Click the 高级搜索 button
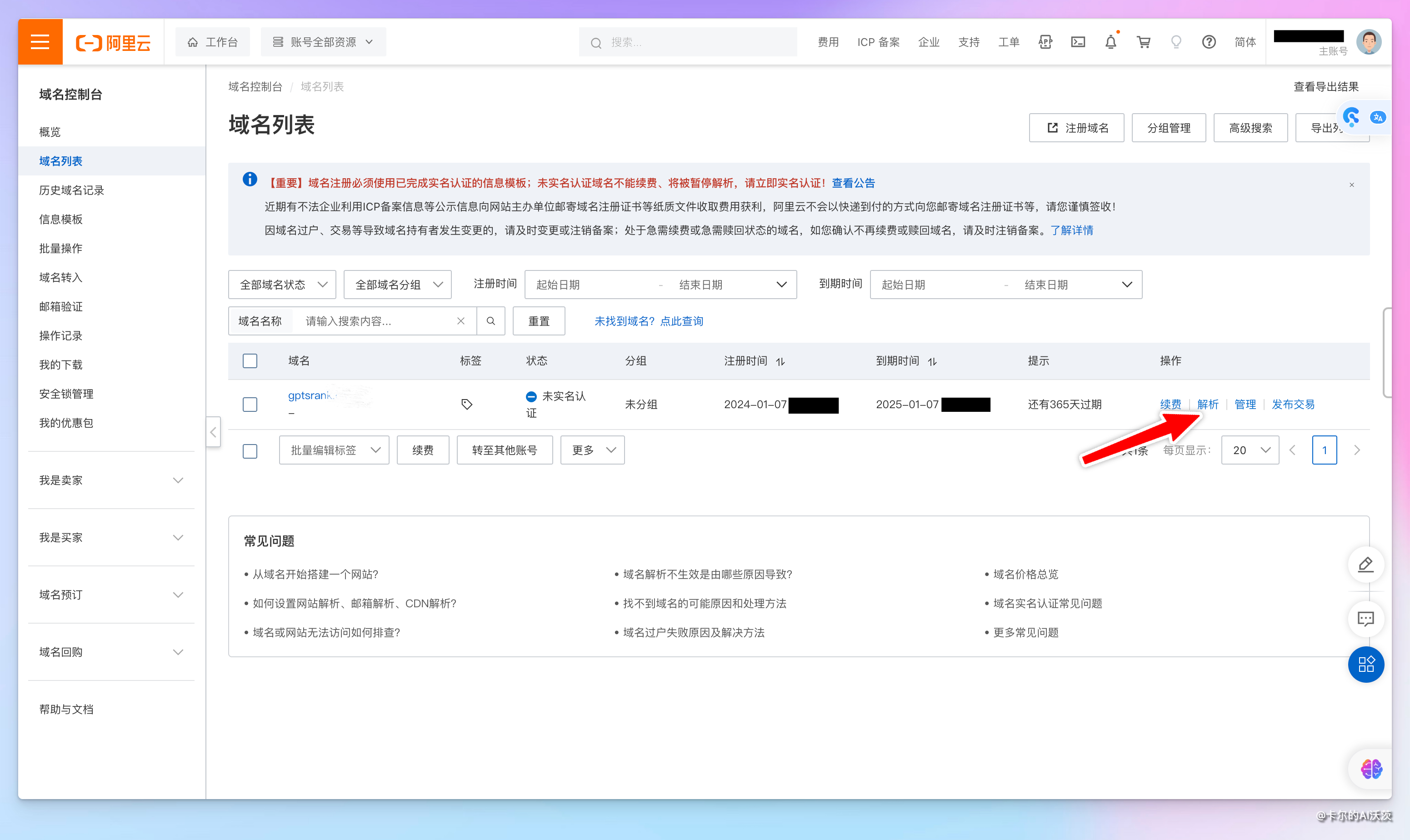The image size is (1410, 840). tap(1250, 128)
